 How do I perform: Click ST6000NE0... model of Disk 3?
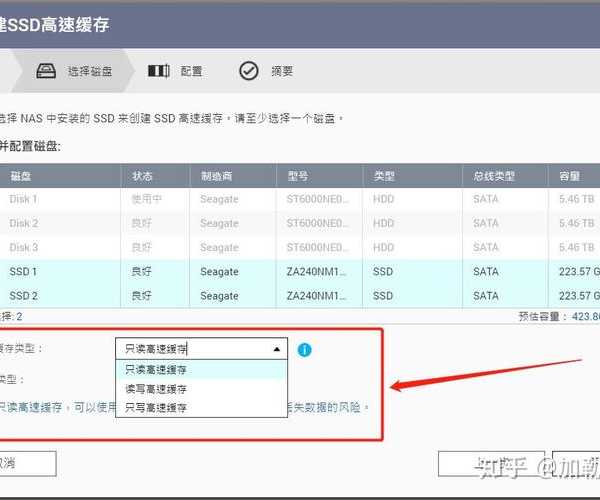click(318, 248)
